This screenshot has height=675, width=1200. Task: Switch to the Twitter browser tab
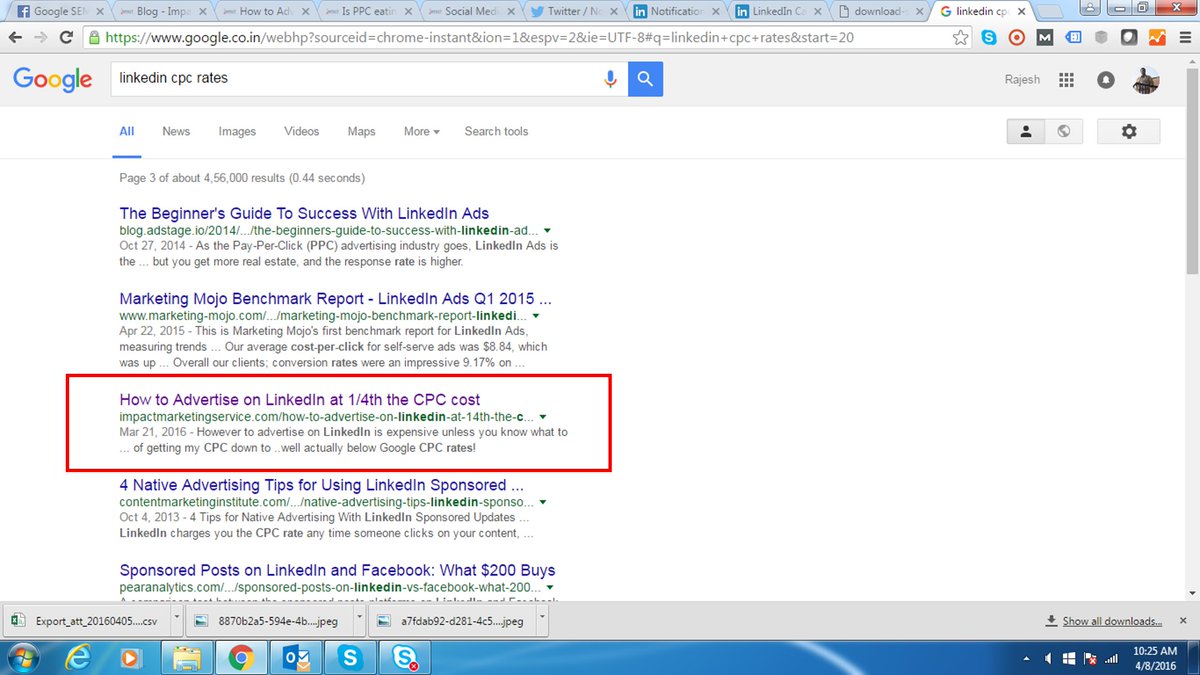(573, 12)
